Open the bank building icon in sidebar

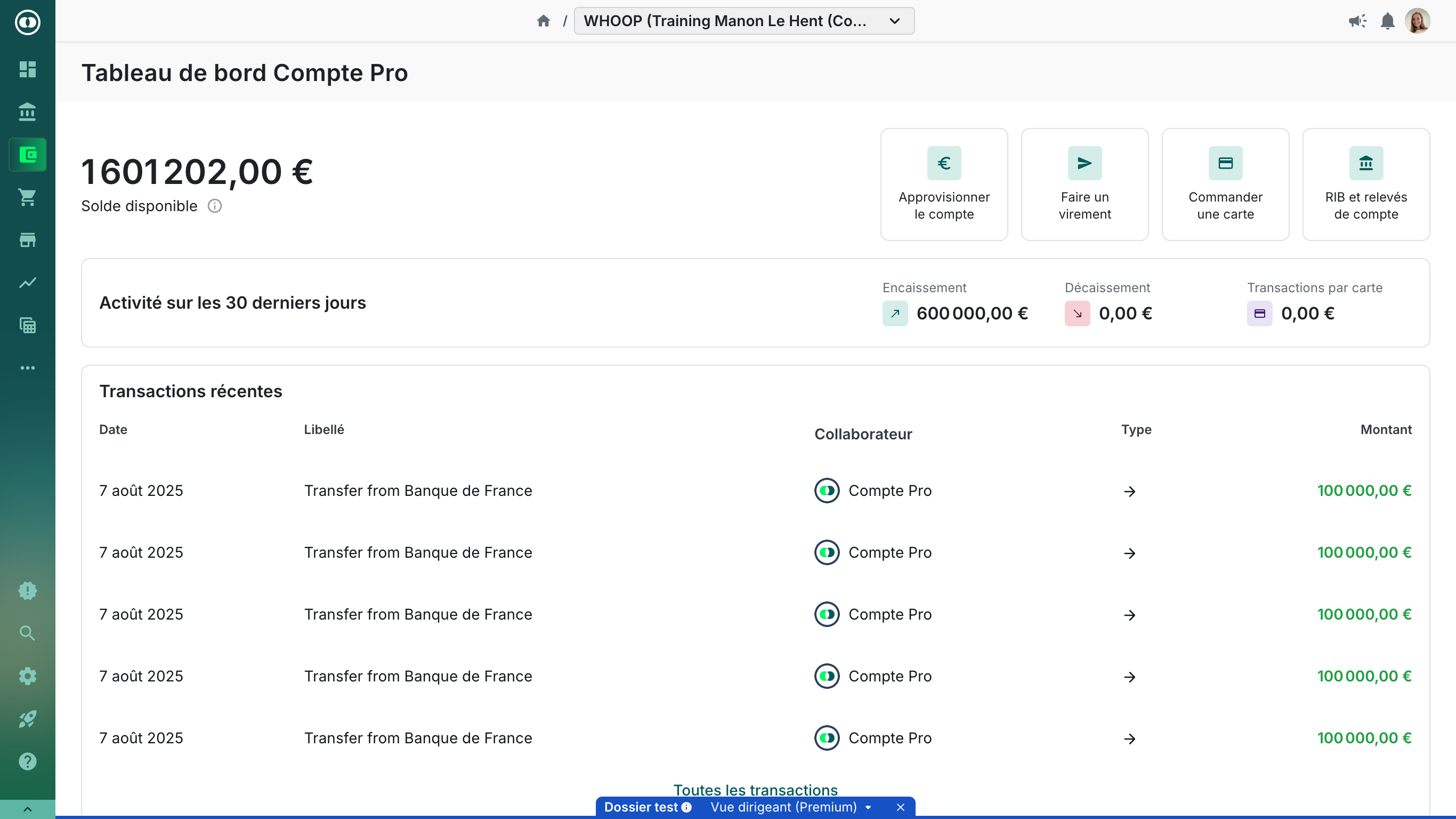click(x=27, y=112)
